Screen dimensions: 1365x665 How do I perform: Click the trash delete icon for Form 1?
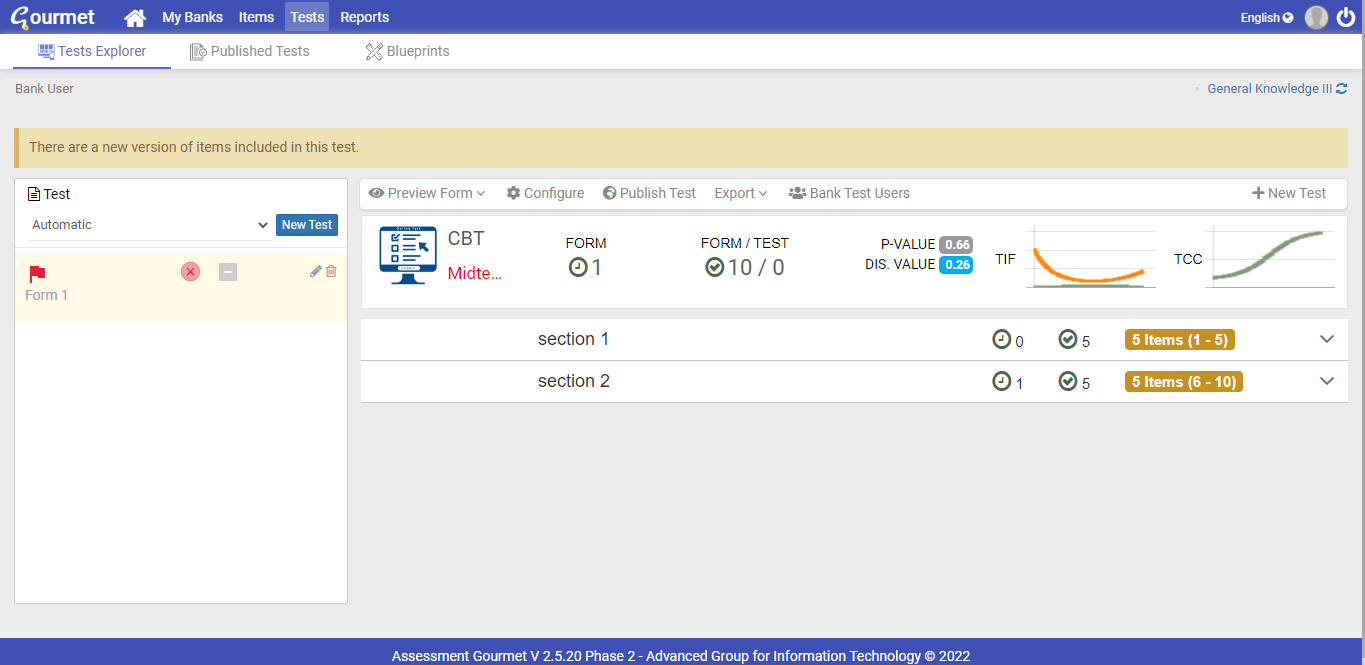click(x=331, y=271)
